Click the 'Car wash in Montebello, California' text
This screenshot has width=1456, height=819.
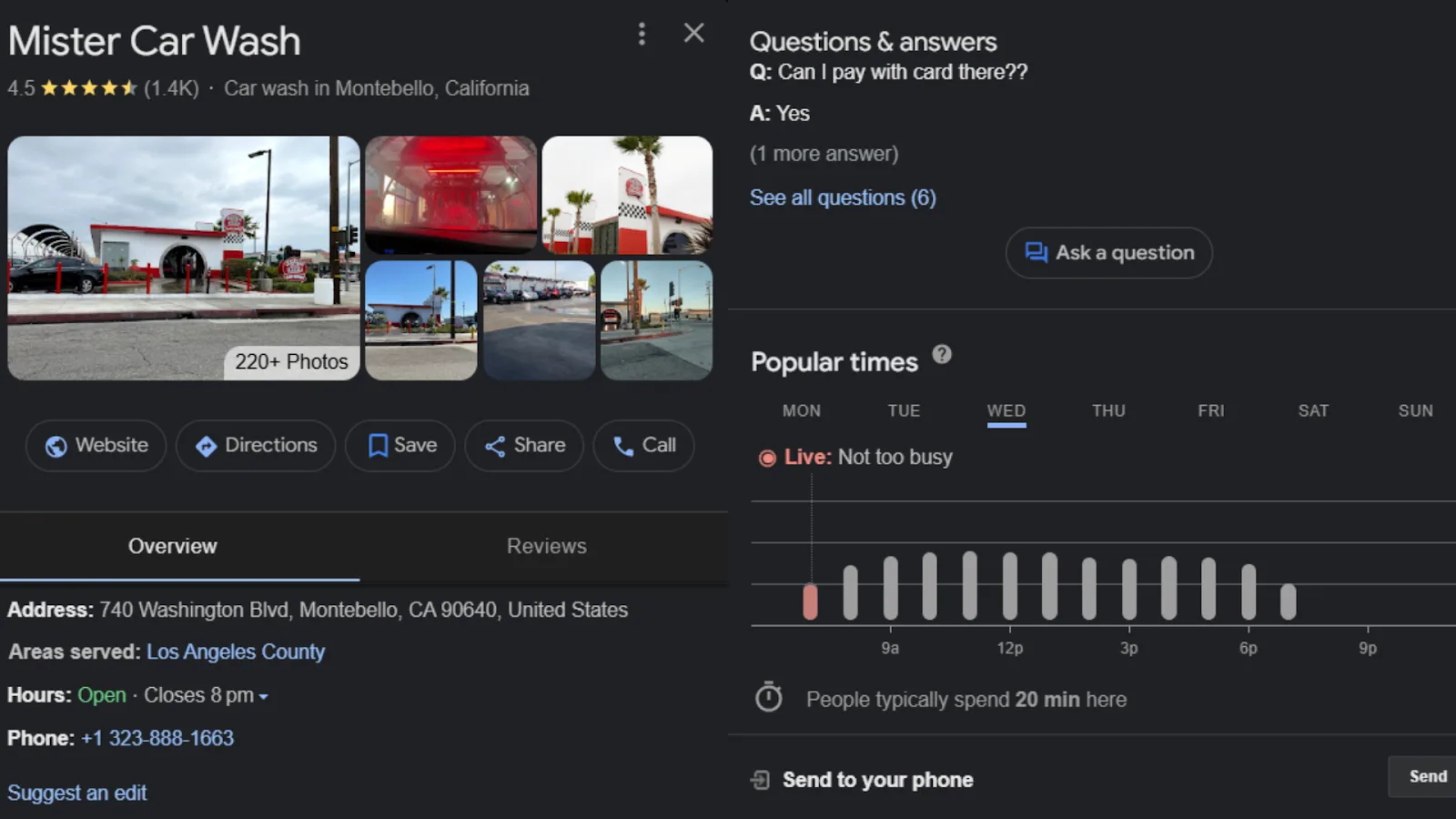click(377, 88)
